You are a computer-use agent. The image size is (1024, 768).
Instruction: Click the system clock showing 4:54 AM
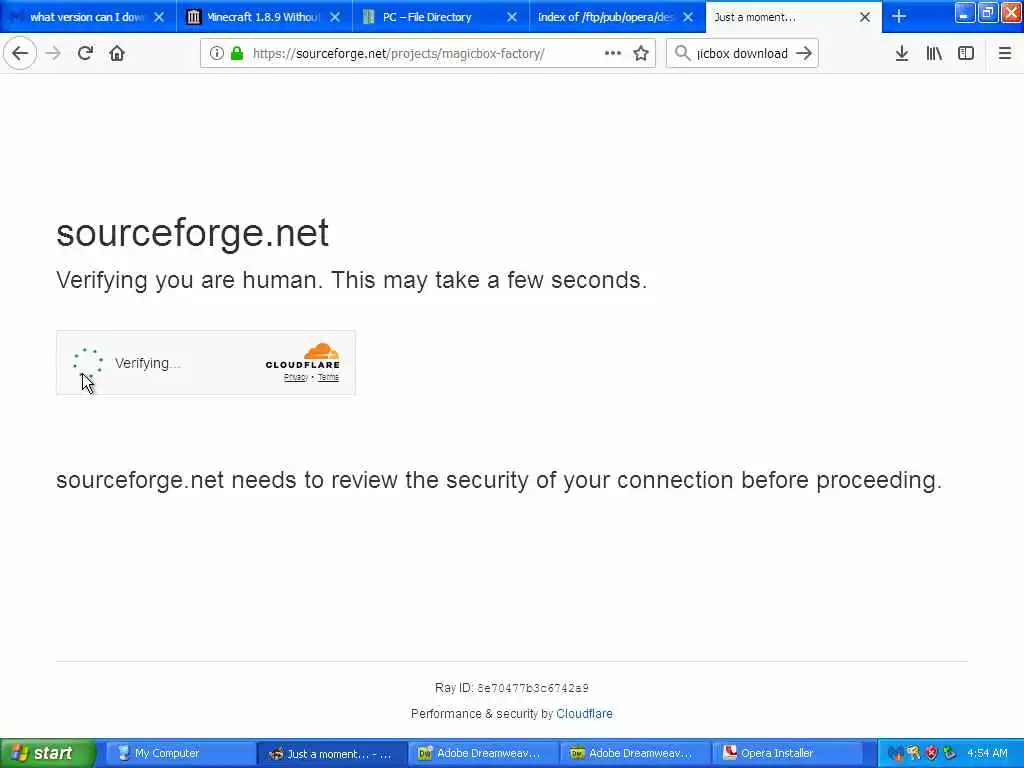[987, 754]
